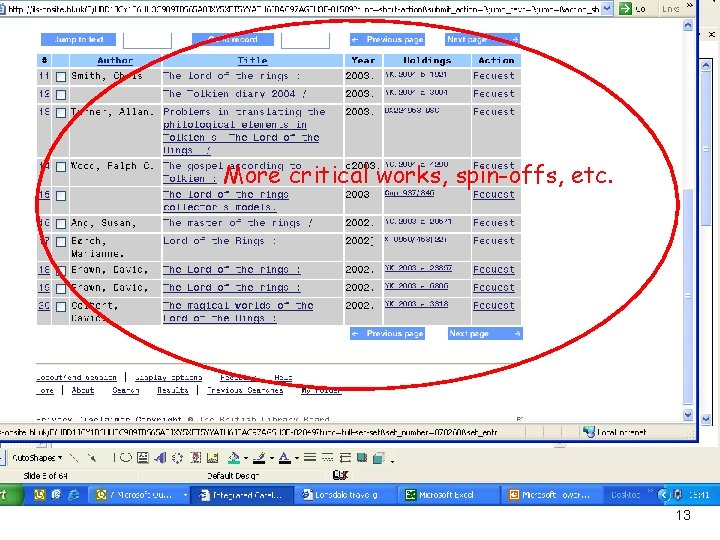Click the browser Go arrow button
Image resolution: width=720 pixels, height=540 pixels.
pos(625,8)
